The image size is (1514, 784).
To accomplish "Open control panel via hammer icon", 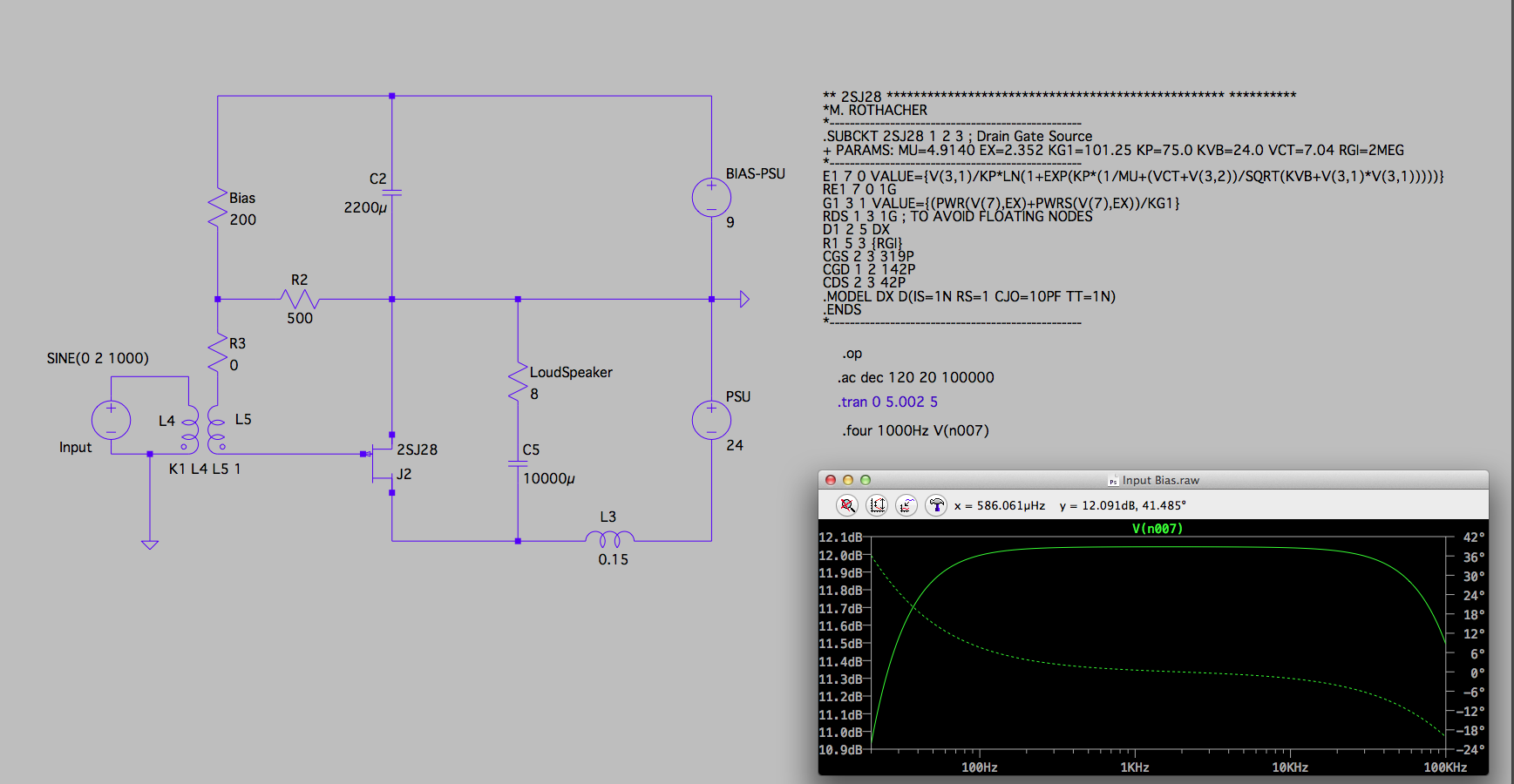I will tap(936, 505).
